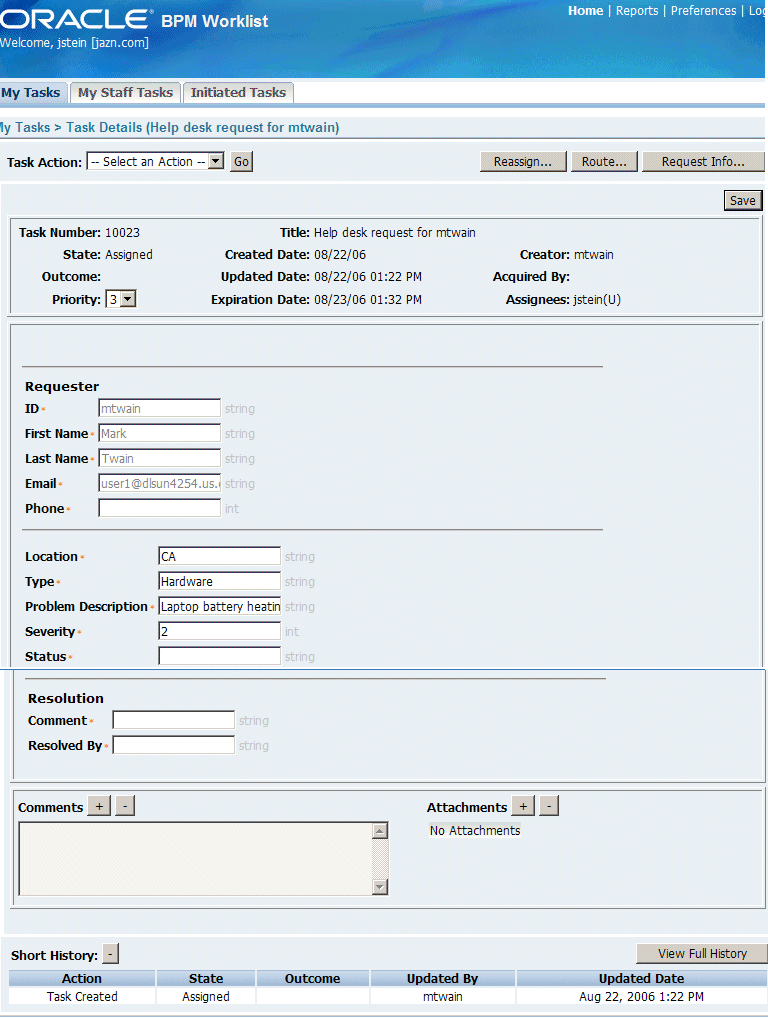Save the task details
Viewport: 768px width, 1018px height.
(x=743, y=201)
